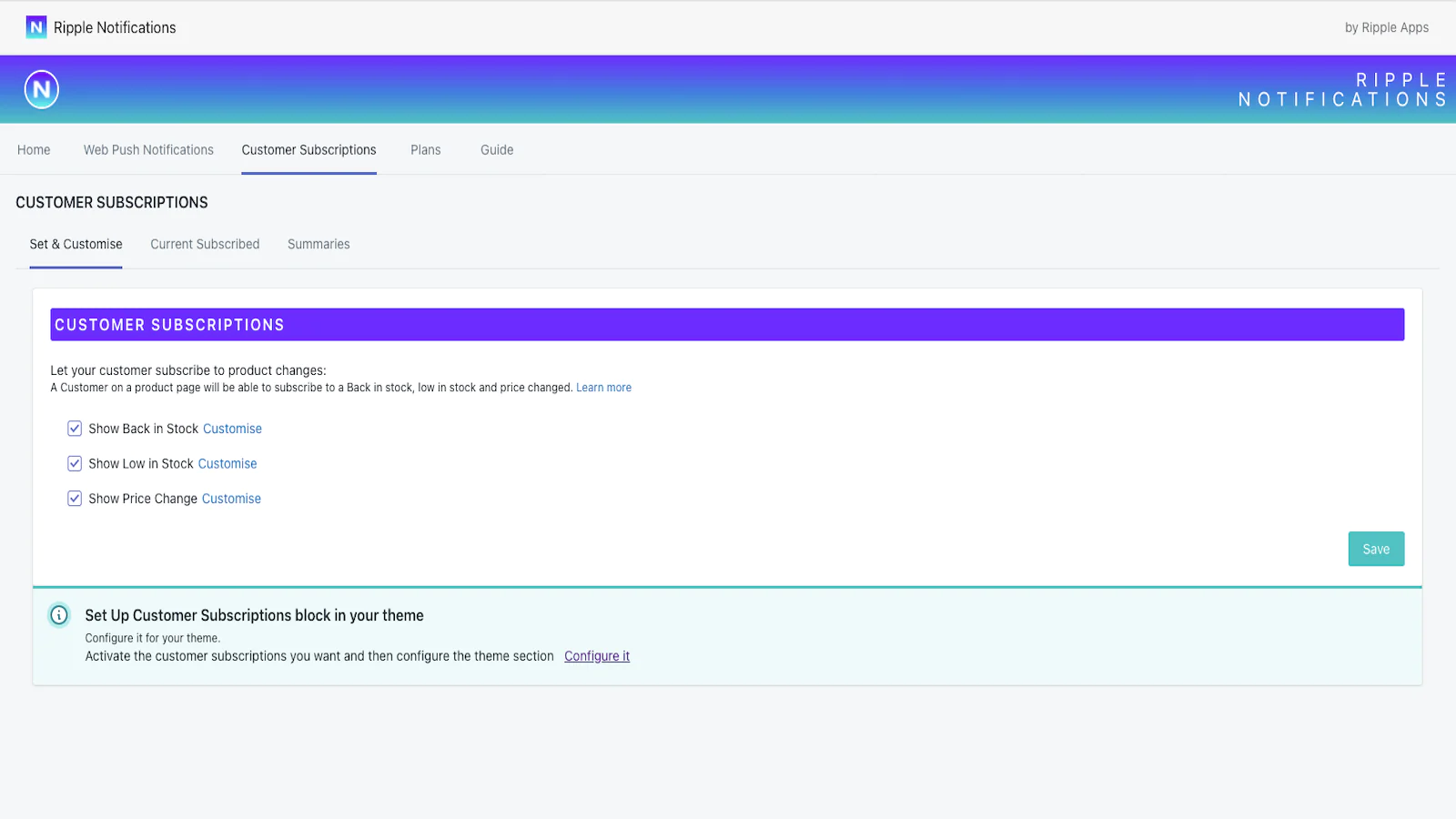Click the Ripple Notifications logo icon top-left
This screenshot has width=1456, height=819.
coord(36,27)
